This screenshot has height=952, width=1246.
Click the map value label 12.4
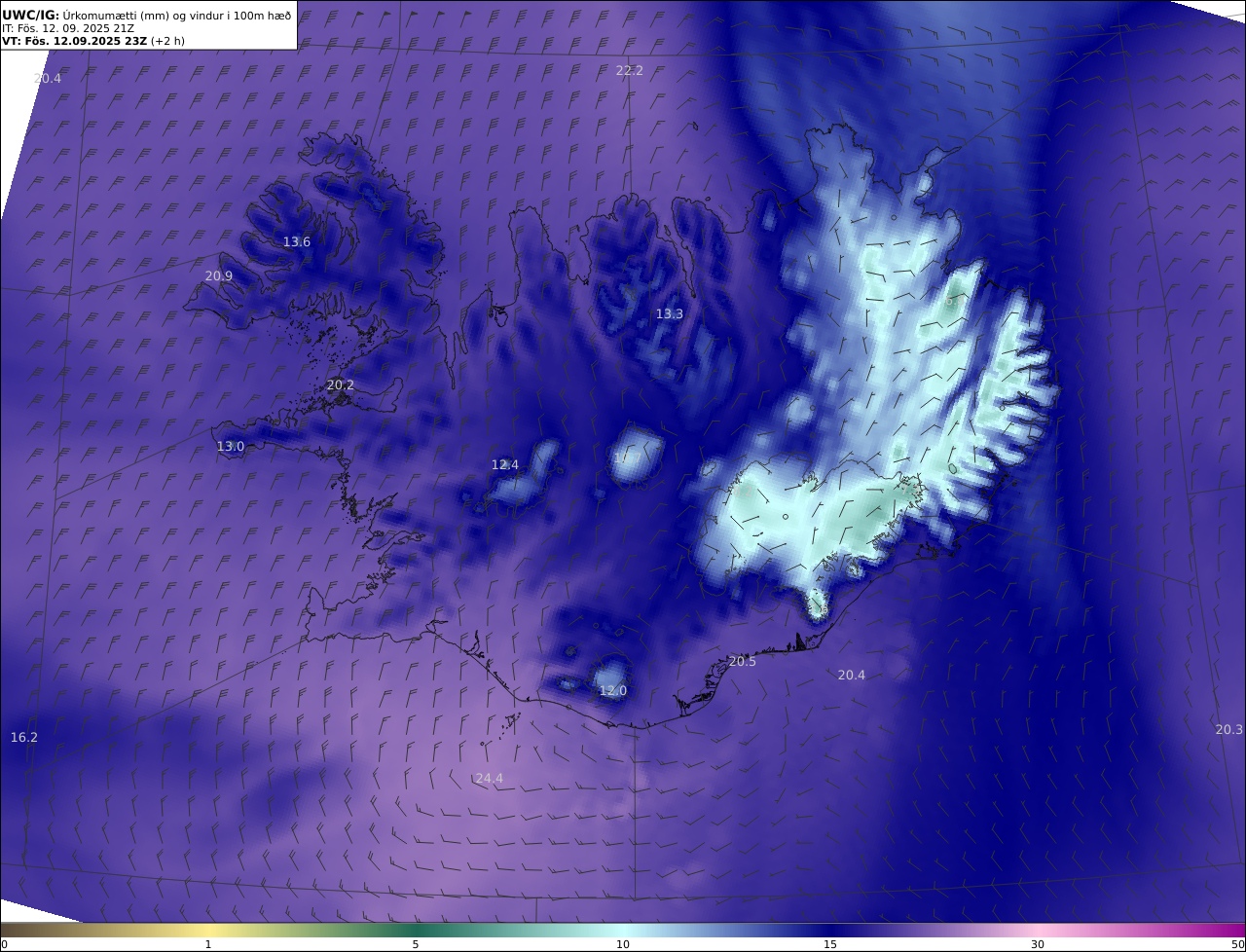tap(505, 465)
